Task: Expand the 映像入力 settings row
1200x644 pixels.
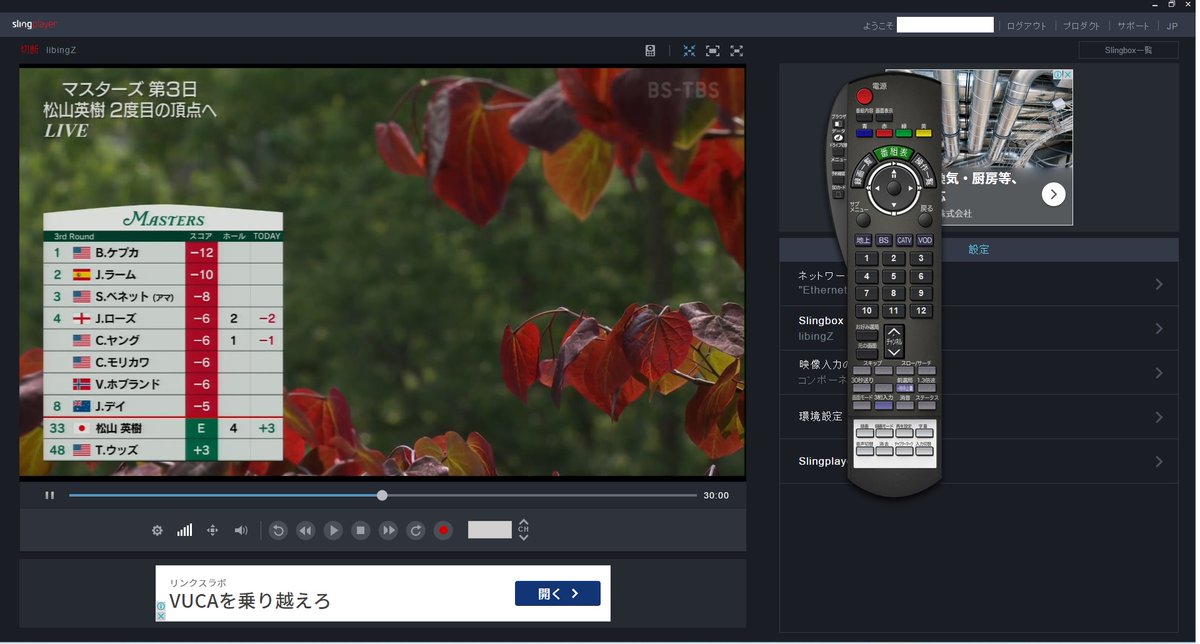Action: (x=978, y=372)
